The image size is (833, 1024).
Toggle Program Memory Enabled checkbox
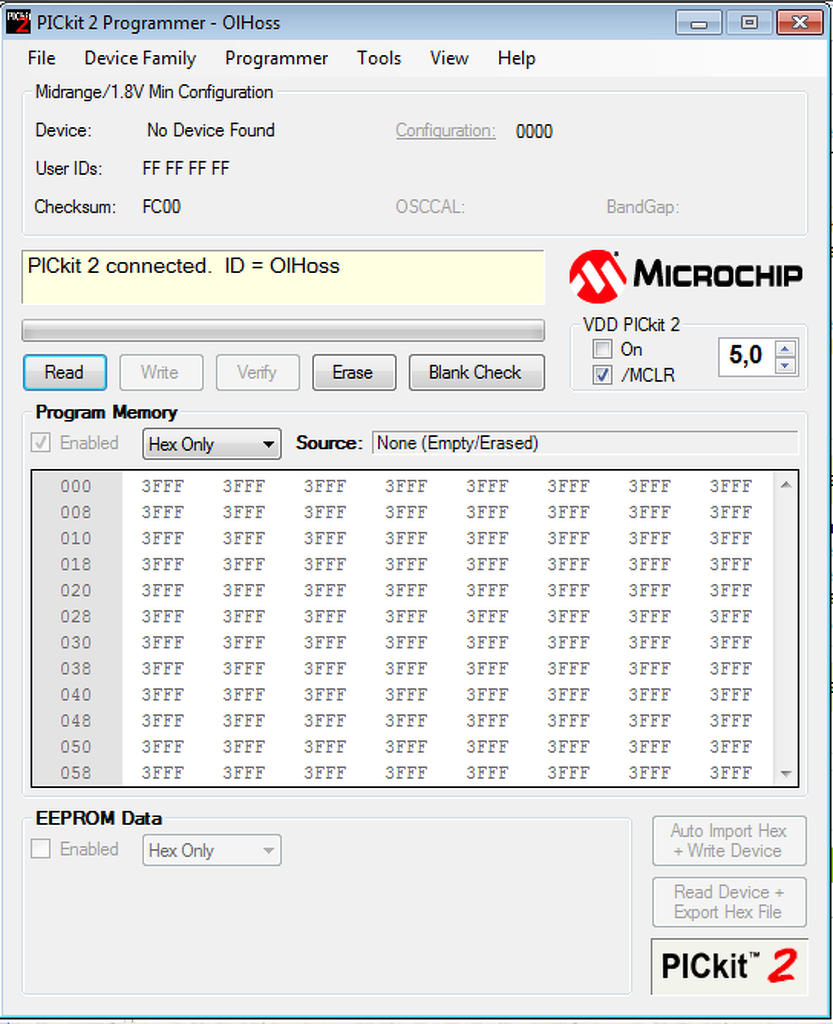[x=40, y=443]
